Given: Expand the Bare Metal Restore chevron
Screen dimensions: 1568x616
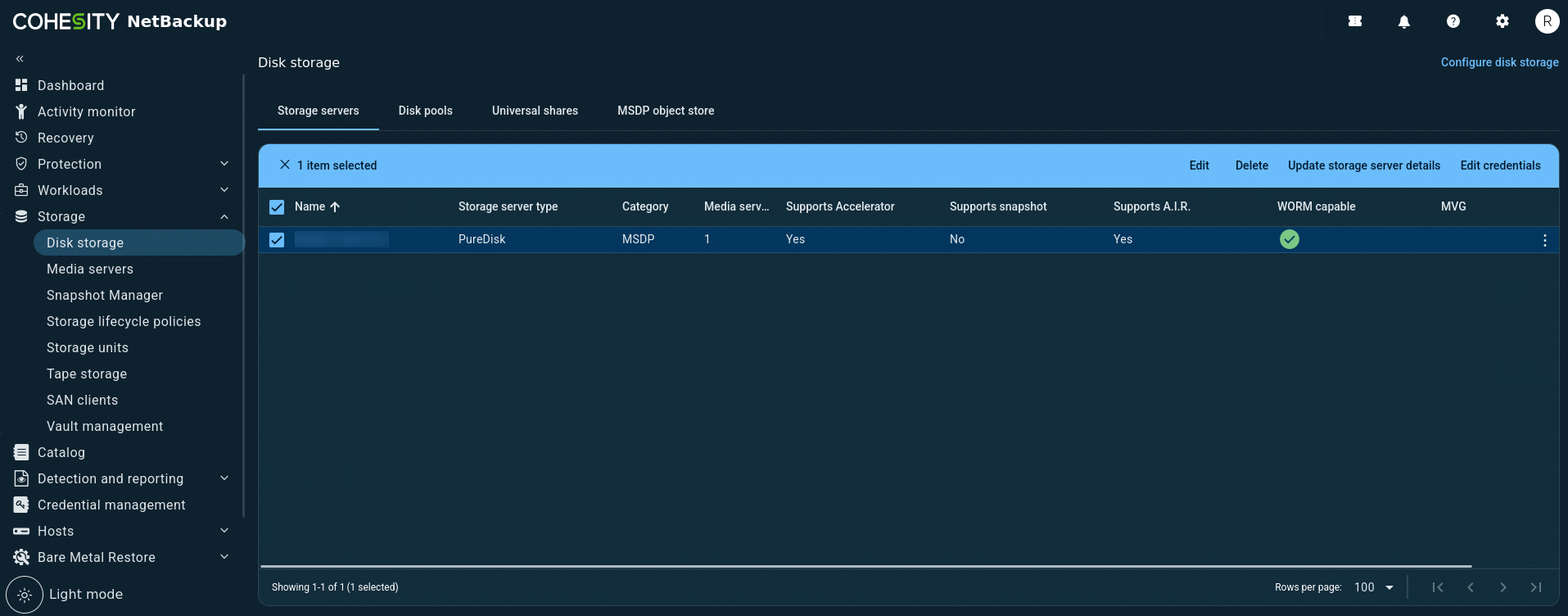Looking at the screenshot, I should (224, 557).
